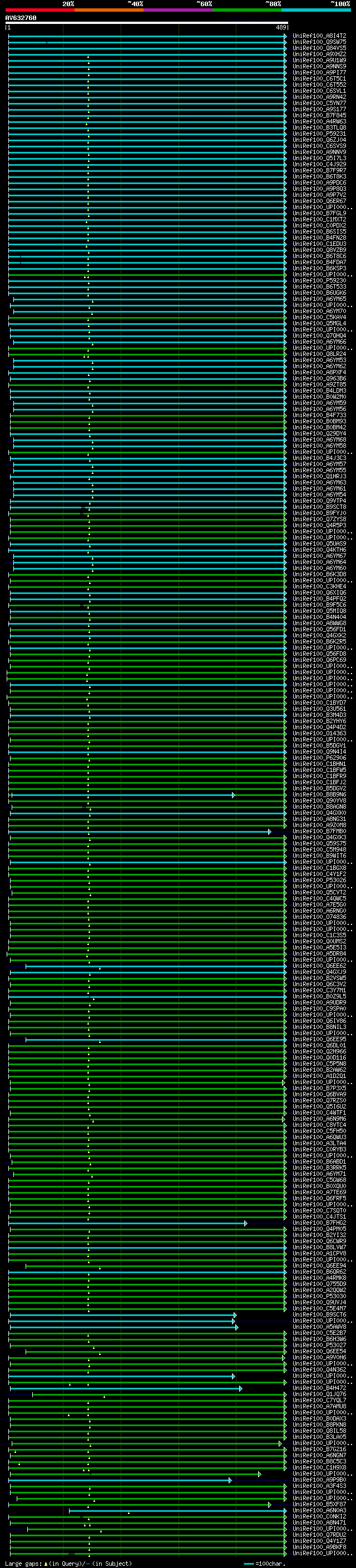
Task: Select the UniRef100_Q29DY4 label
Action: (319, 433)
